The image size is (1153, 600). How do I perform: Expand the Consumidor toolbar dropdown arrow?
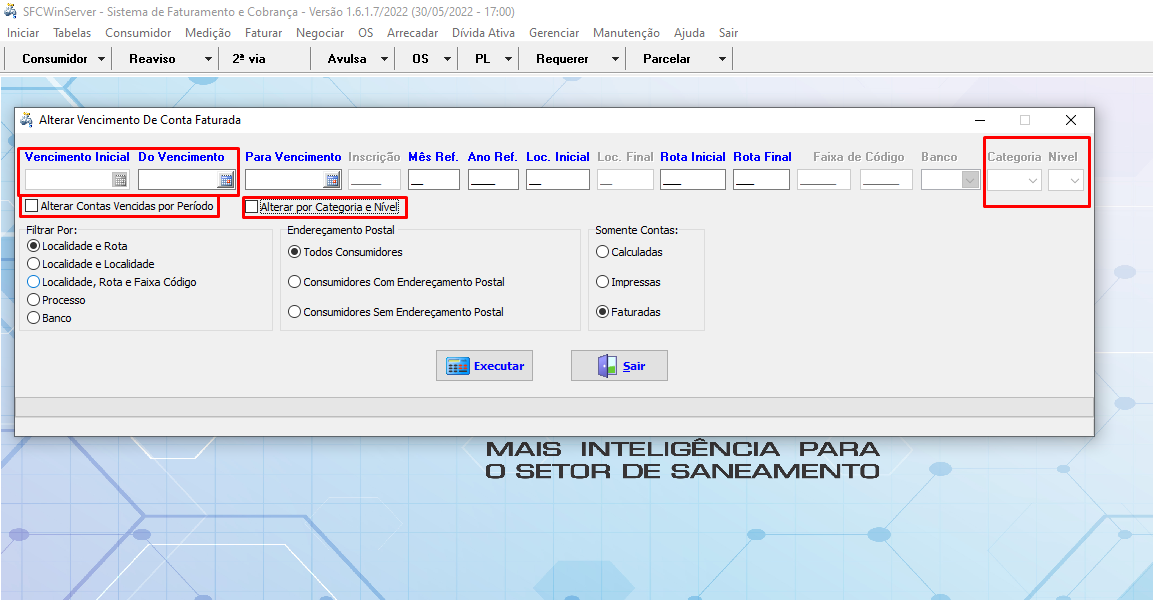[102, 59]
